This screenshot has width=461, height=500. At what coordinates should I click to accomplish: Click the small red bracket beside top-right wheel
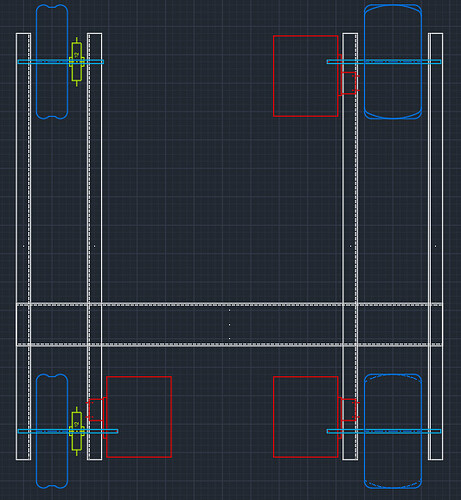pyautogui.click(x=349, y=83)
